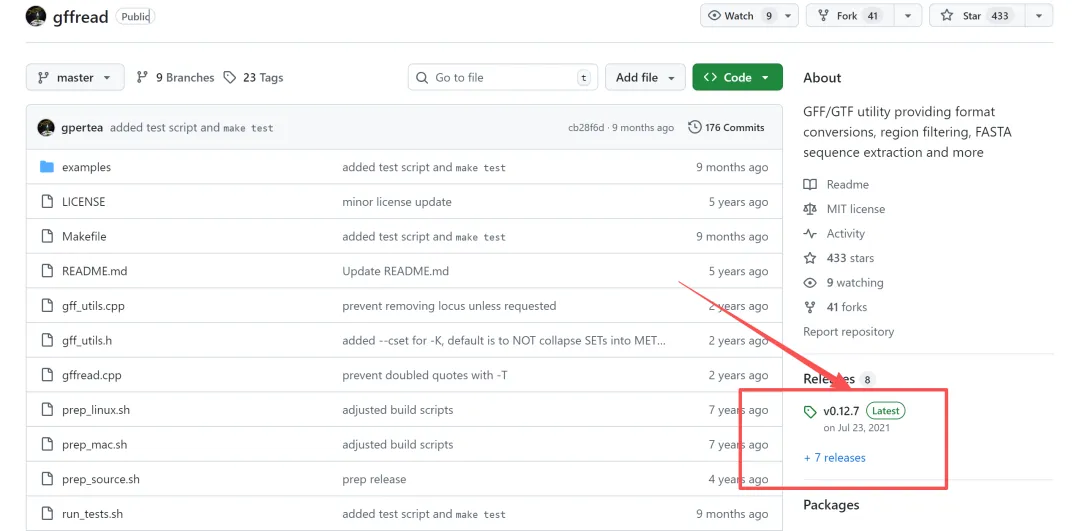
Task: Click the gffread.cpp file icon
Action: tap(47, 375)
